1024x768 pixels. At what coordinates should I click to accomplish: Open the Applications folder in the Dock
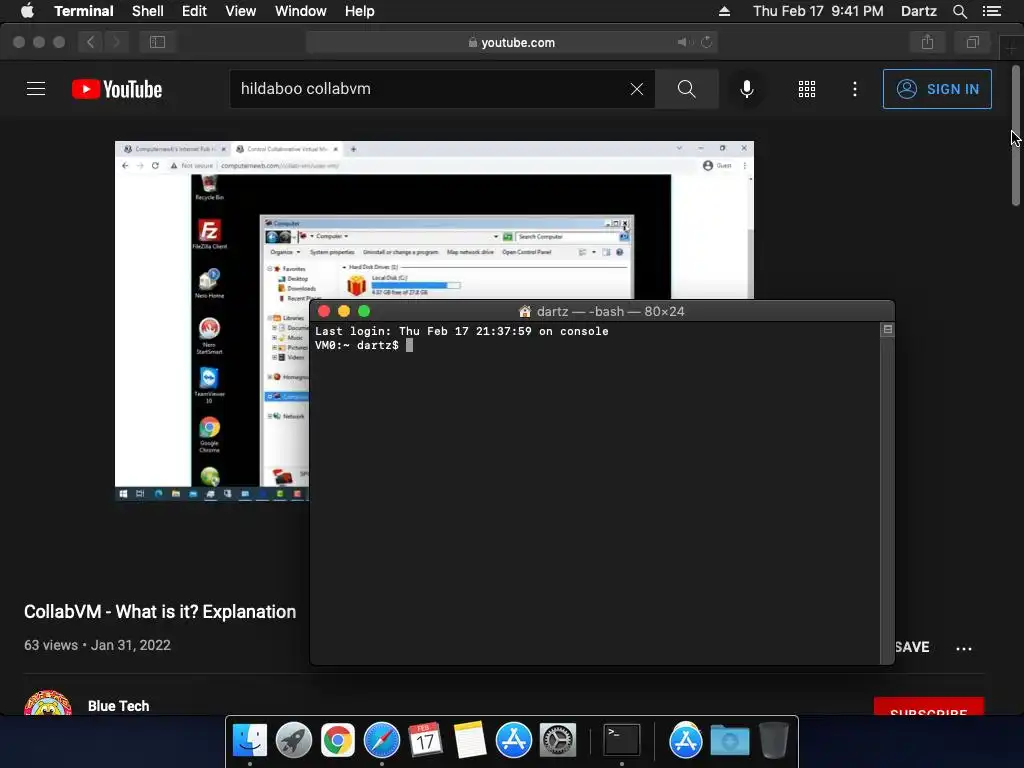(x=685, y=741)
